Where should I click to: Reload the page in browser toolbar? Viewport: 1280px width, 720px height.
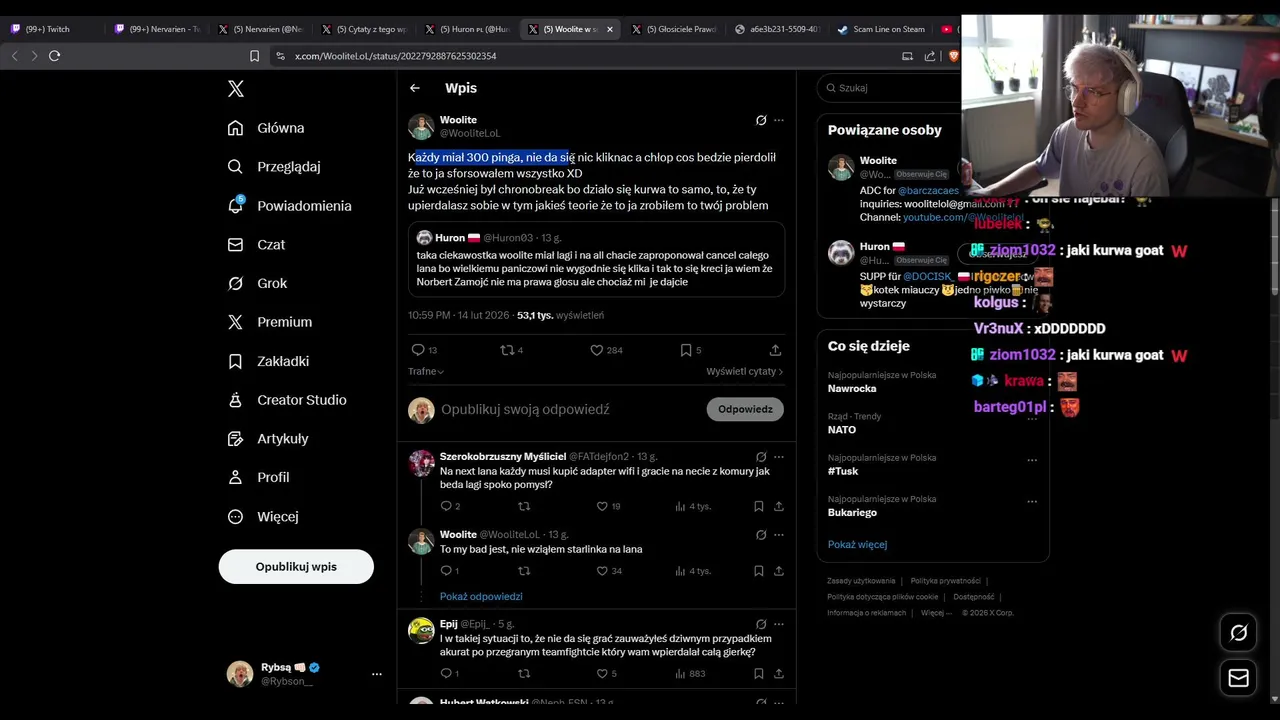point(55,56)
